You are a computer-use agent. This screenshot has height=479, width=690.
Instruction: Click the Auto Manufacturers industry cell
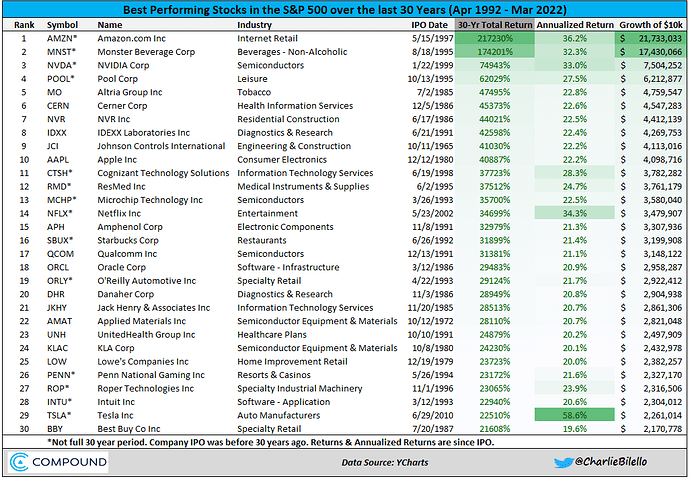[x=279, y=416]
